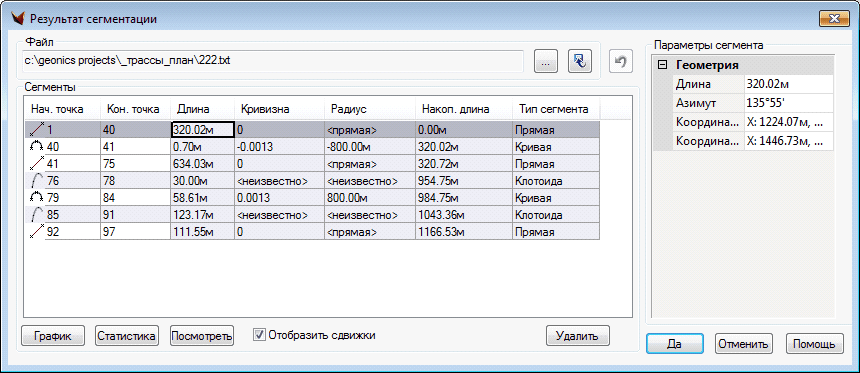Toggle the Отобразить сдвижки checkbox
860x373 pixels.
(259, 335)
